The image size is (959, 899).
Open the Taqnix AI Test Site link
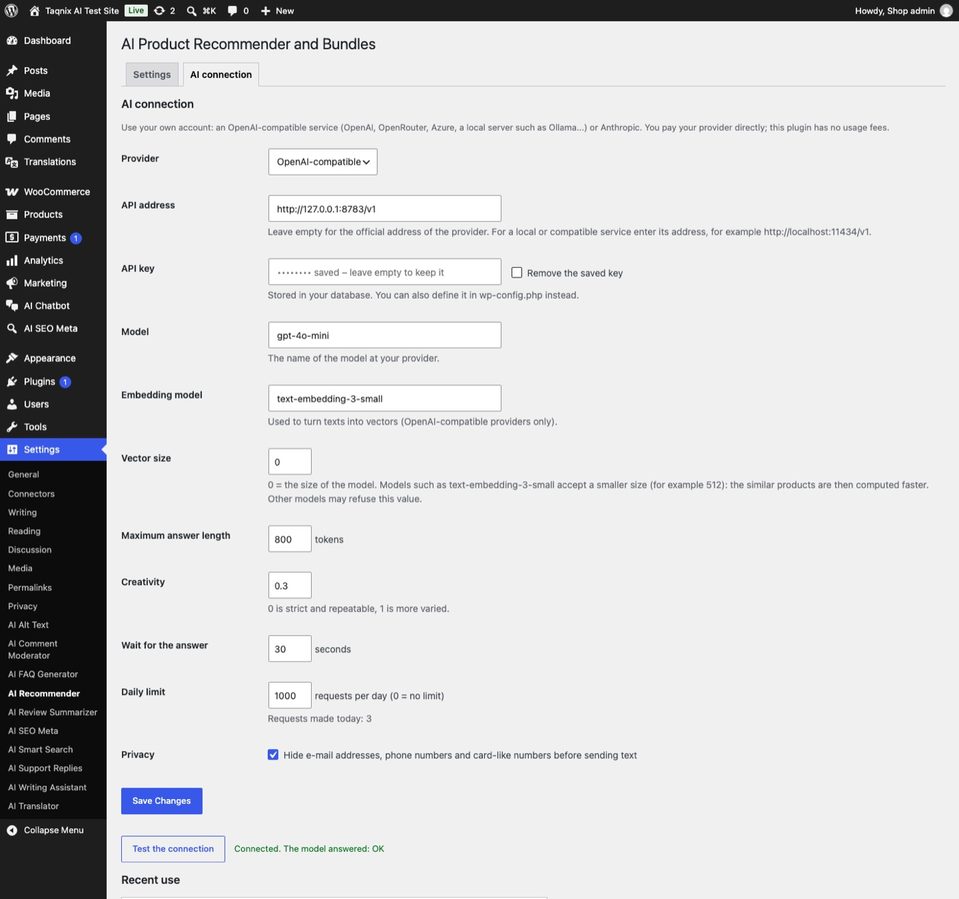(x=82, y=10)
